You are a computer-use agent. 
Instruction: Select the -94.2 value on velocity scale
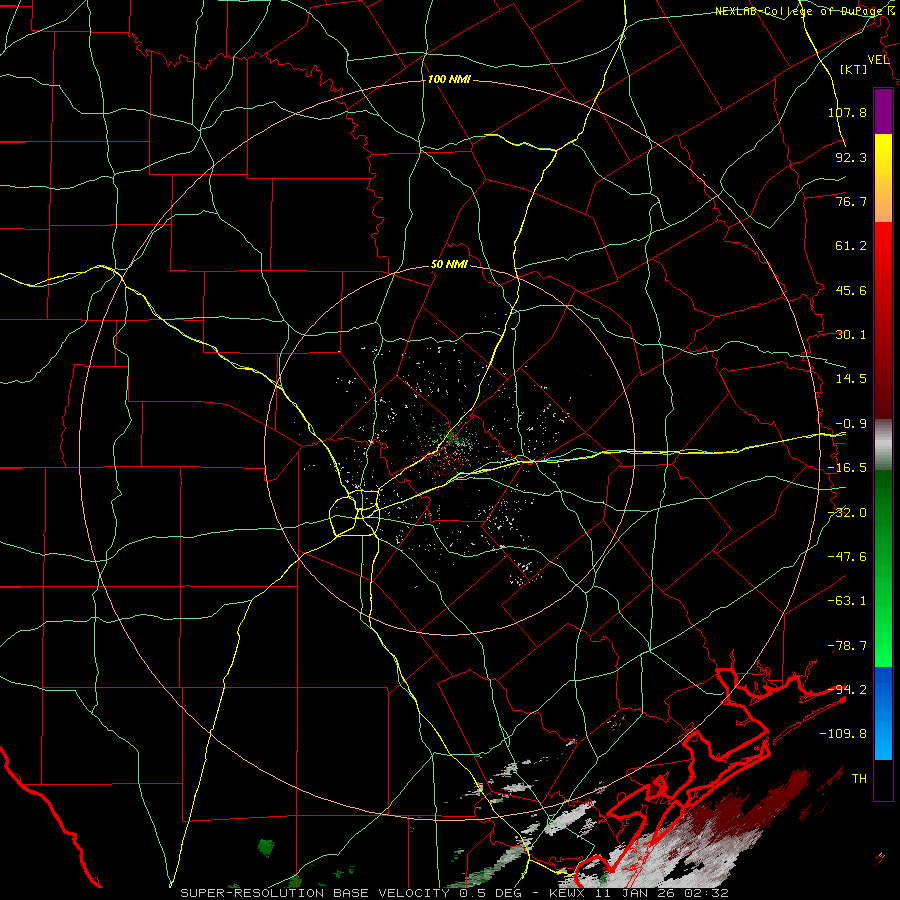[847, 689]
